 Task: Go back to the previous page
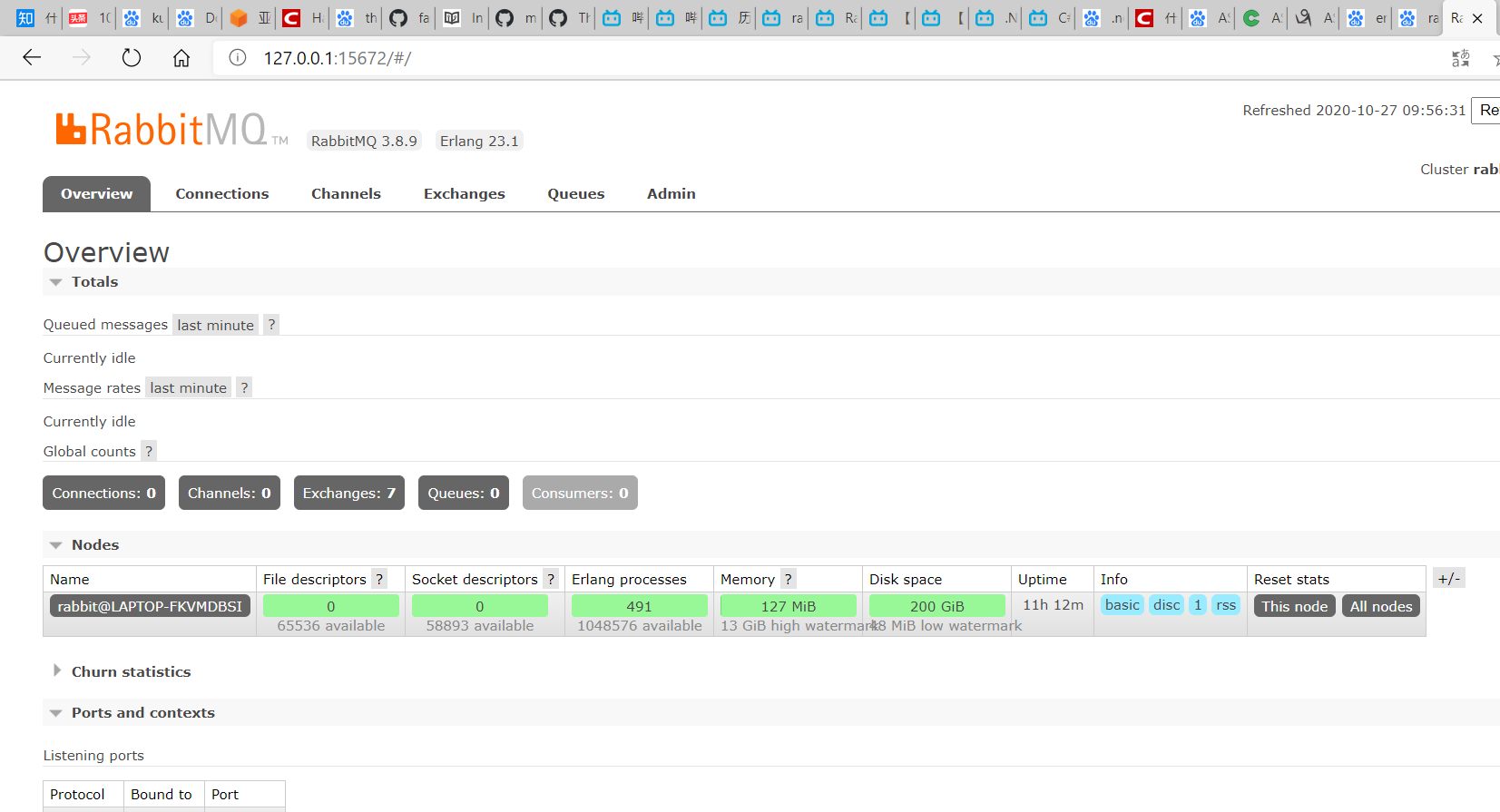(x=32, y=58)
